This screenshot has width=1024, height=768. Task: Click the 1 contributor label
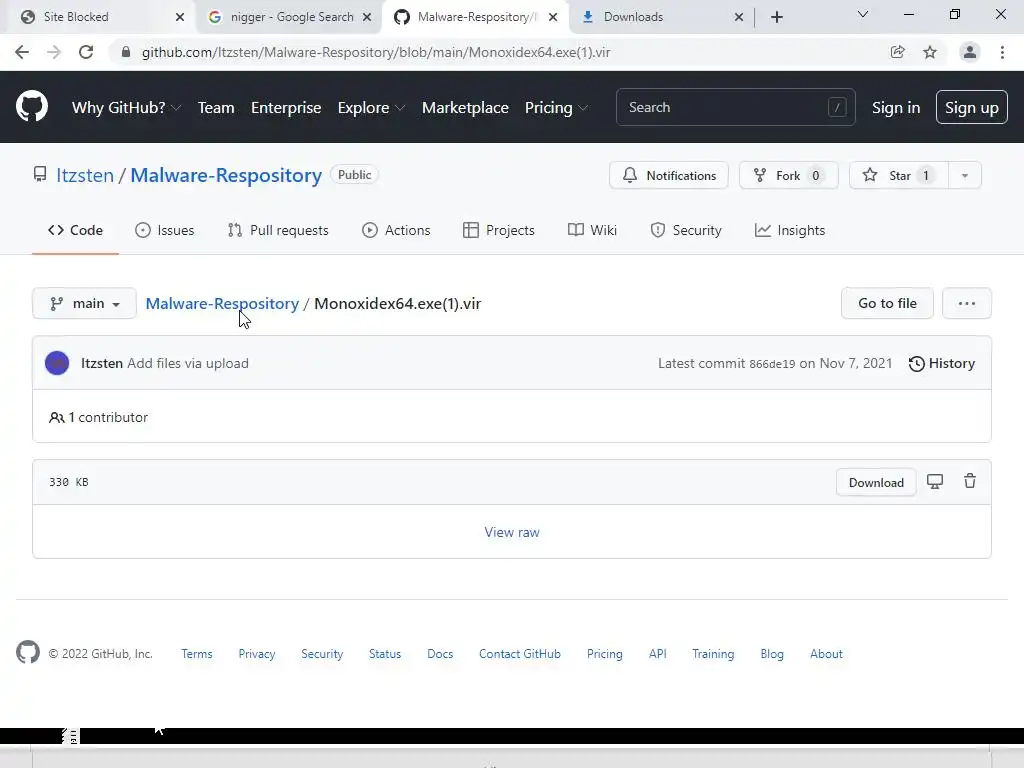99,417
